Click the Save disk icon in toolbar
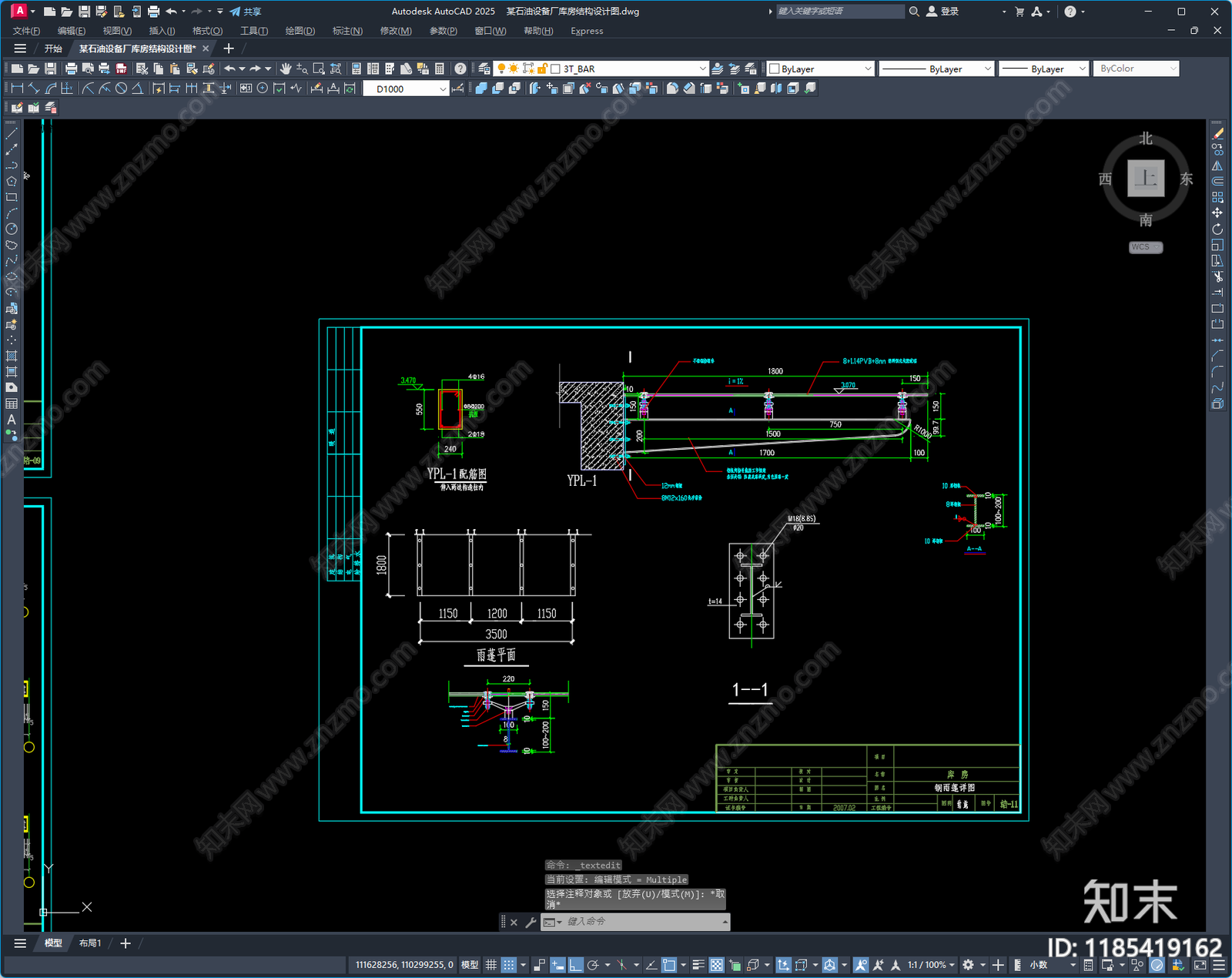The width and height of the screenshot is (1232, 978). pyautogui.click(x=51, y=69)
